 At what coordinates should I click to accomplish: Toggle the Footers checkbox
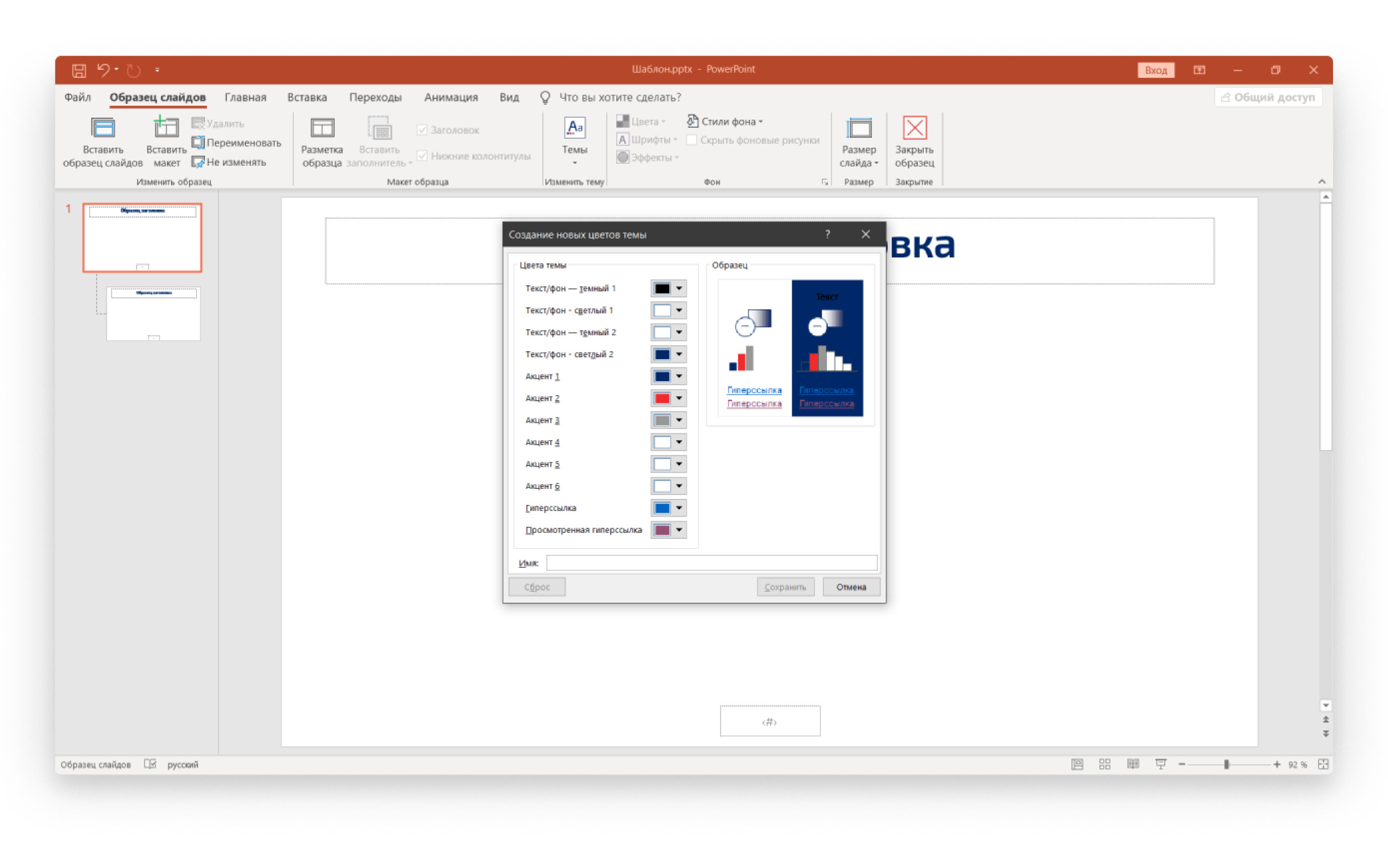click(422, 155)
